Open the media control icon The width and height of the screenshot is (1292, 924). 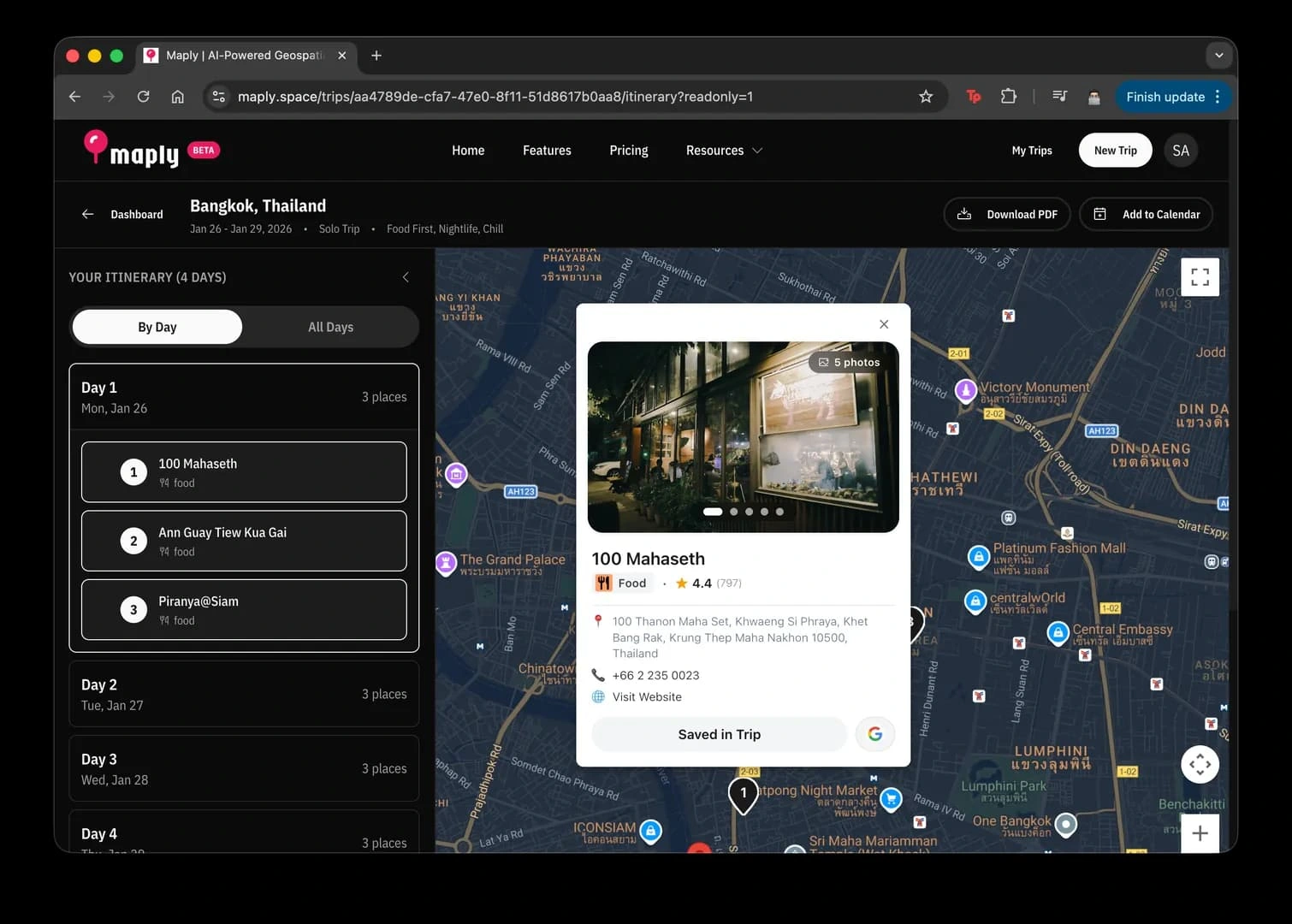(x=1059, y=97)
